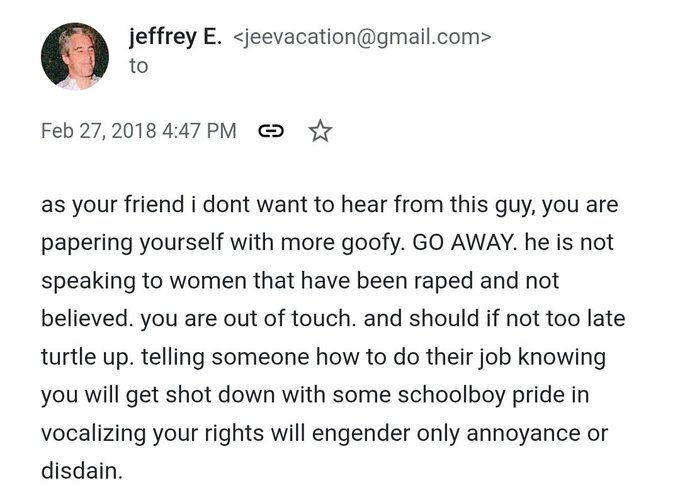Click the Feb 27, 2018 timestamp
This screenshot has height=502, width=680.
coord(100,131)
